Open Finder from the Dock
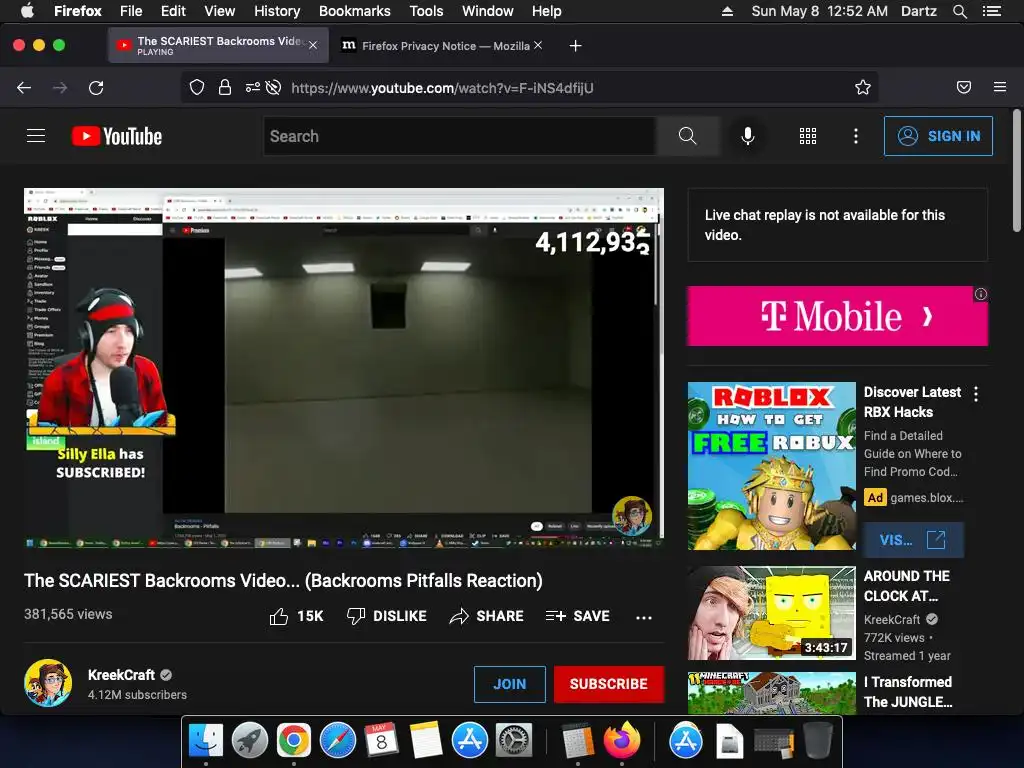 click(x=206, y=741)
